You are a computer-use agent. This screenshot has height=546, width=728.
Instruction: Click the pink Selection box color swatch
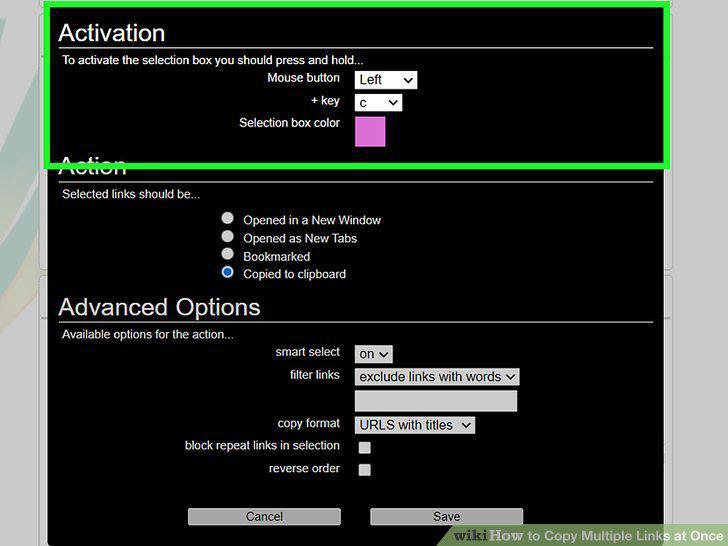coord(370,131)
